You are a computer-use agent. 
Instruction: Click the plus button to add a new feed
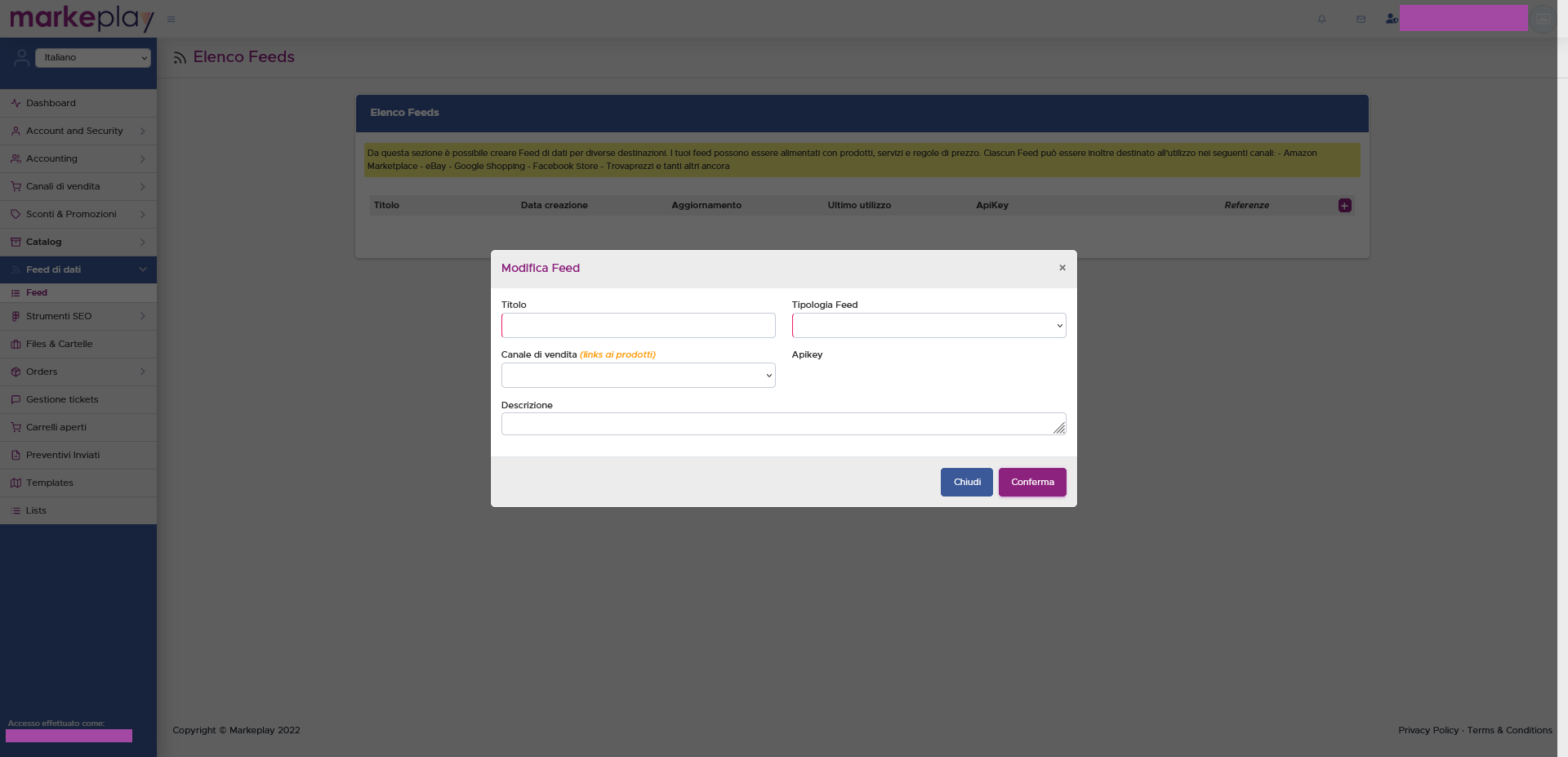pos(1344,205)
